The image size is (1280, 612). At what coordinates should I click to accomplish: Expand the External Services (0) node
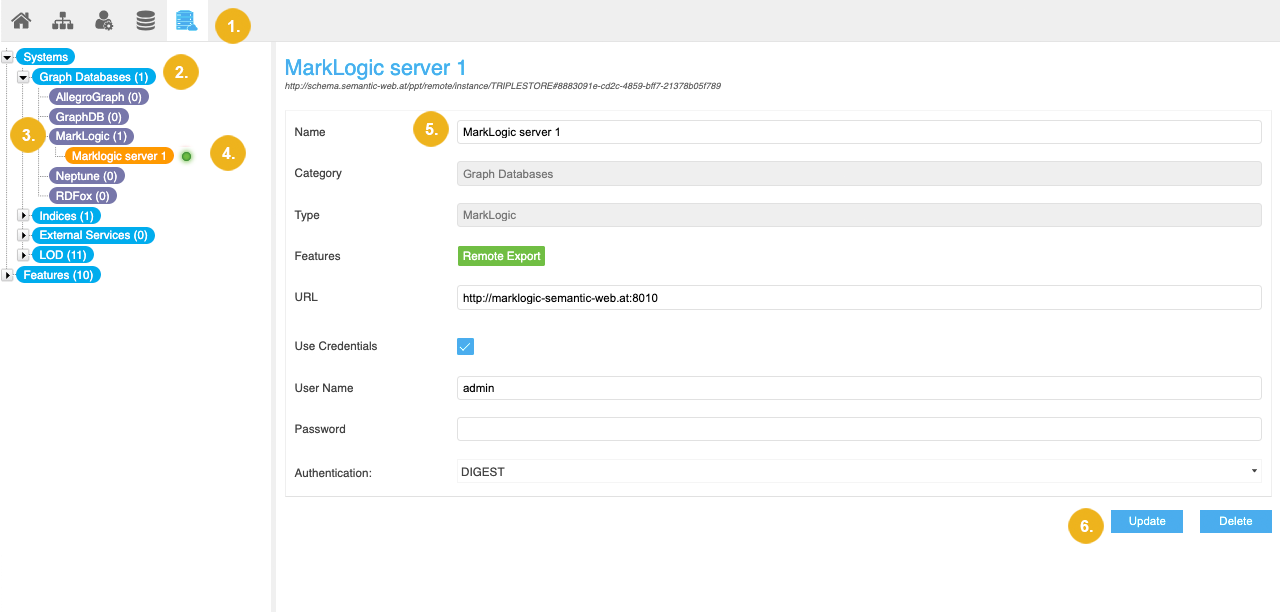coord(23,235)
